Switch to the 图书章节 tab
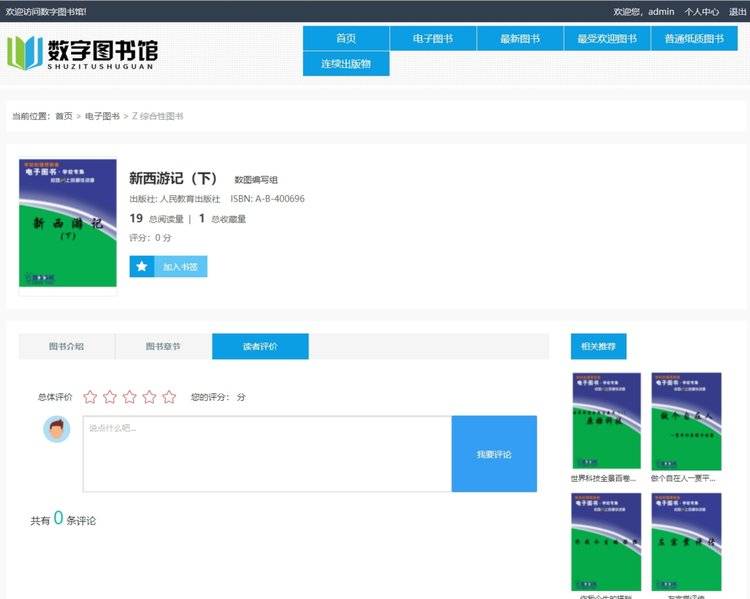 (163, 346)
